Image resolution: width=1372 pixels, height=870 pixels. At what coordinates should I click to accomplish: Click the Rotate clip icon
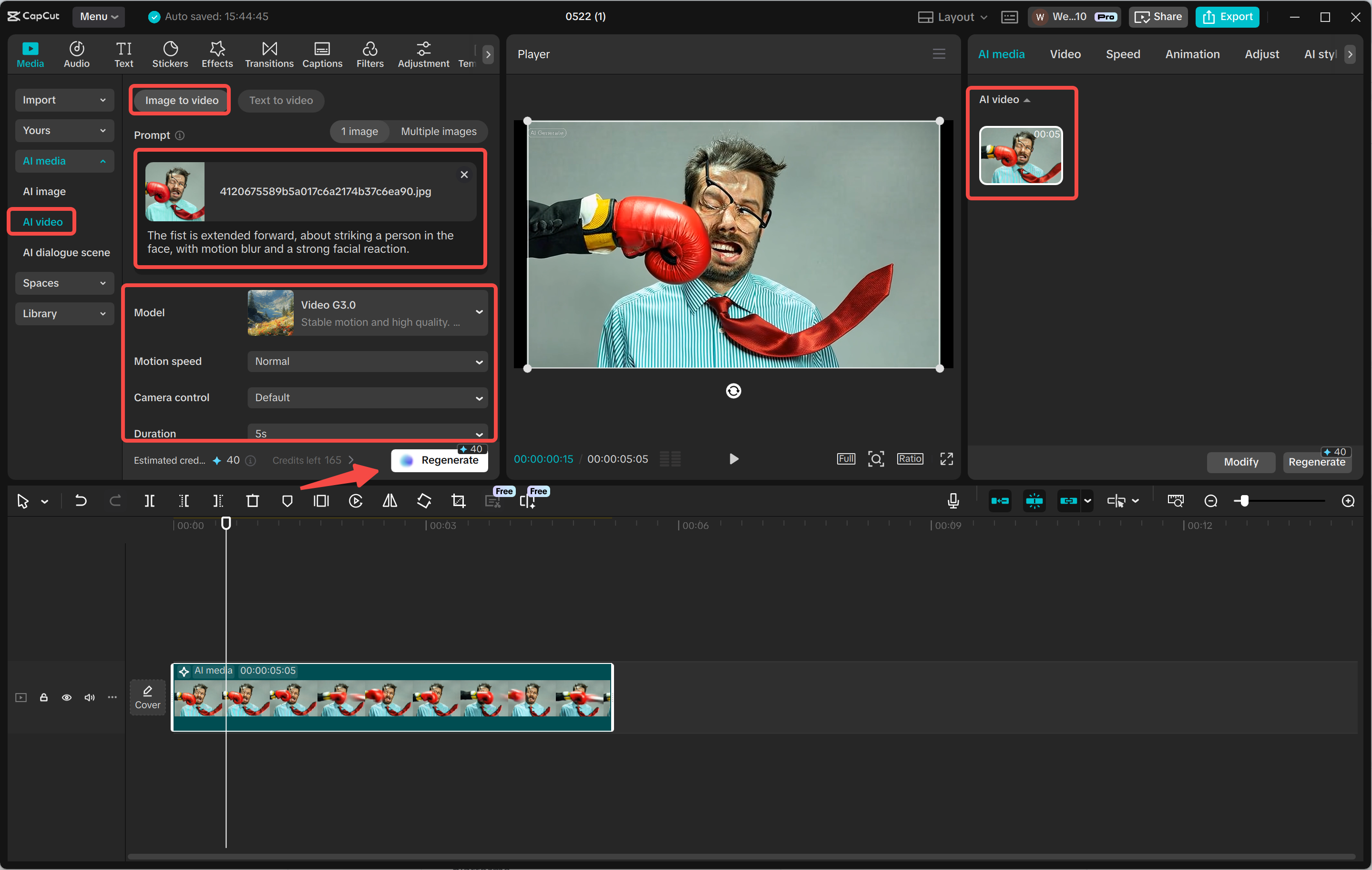pyautogui.click(x=424, y=500)
